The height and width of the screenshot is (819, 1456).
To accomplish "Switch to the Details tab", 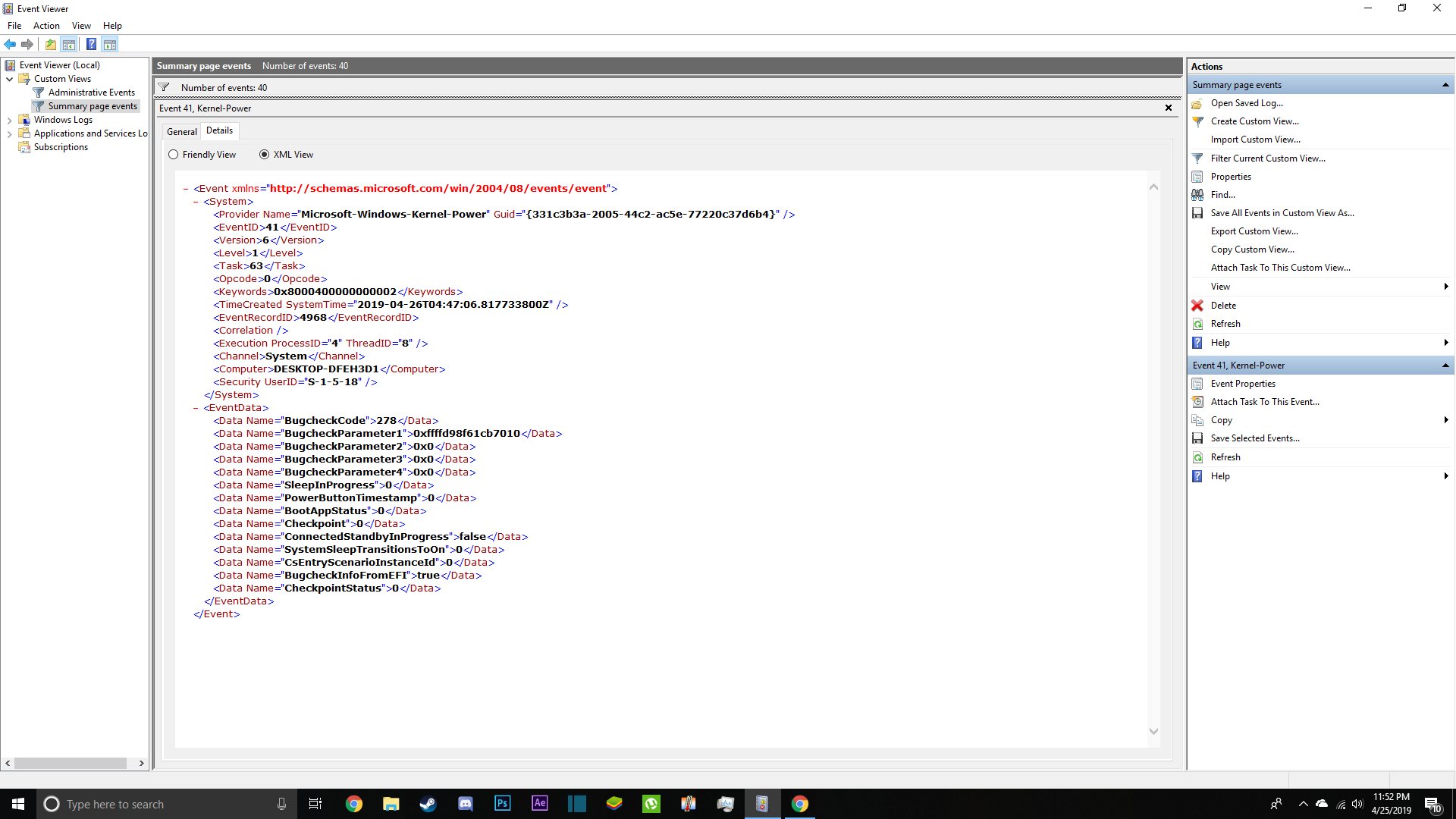I will click(x=220, y=130).
